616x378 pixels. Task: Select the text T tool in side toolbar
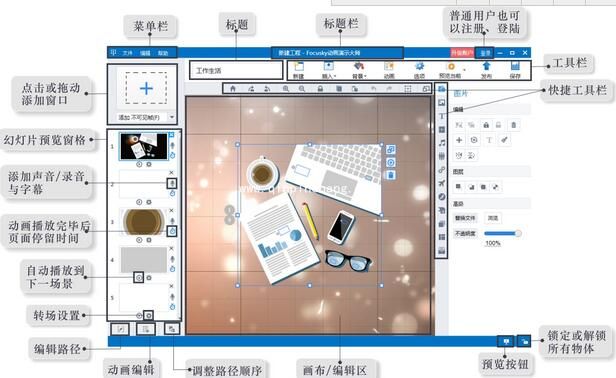(x=442, y=116)
